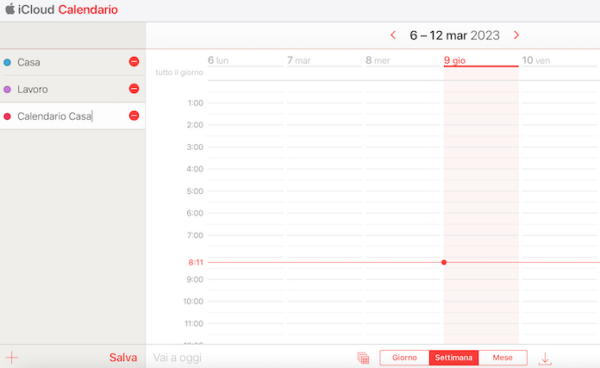This screenshot has height=368, width=600.
Task: Pick the red color dot for Calendario Casa
Action: coord(7,116)
